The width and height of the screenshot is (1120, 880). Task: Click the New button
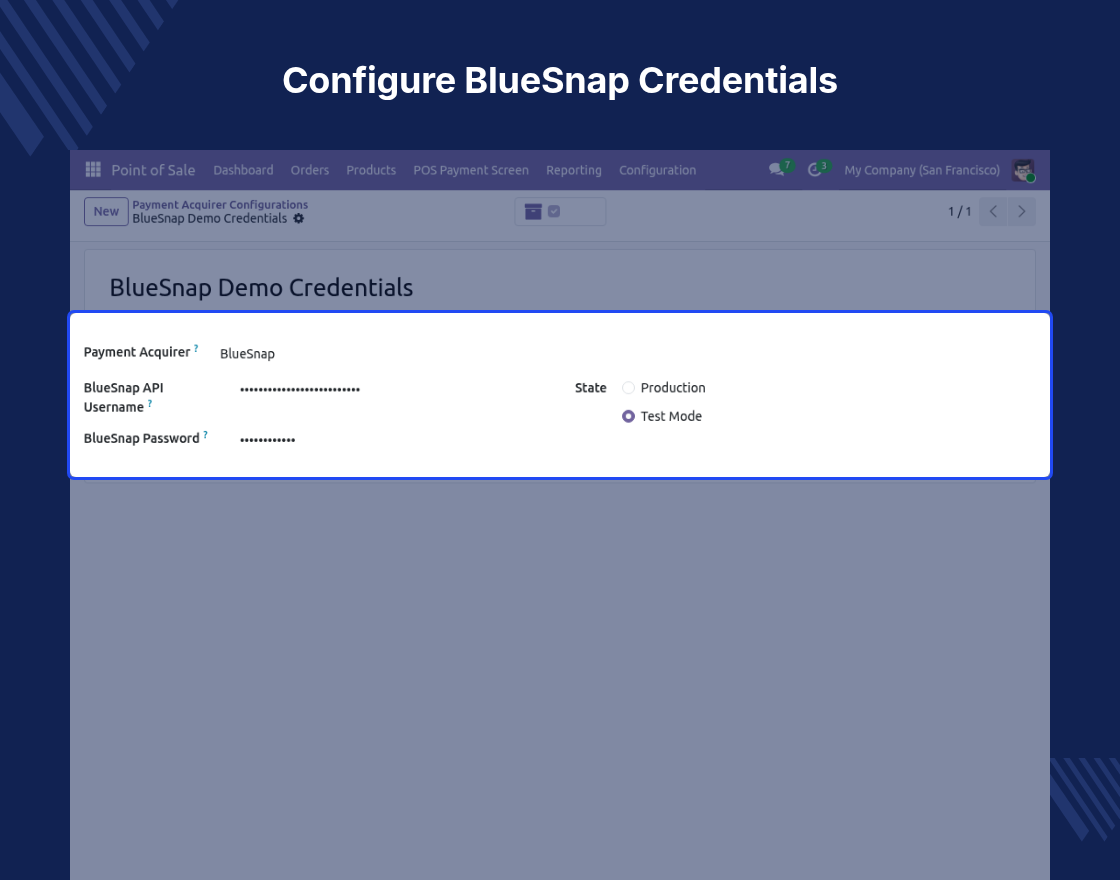point(106,211)
